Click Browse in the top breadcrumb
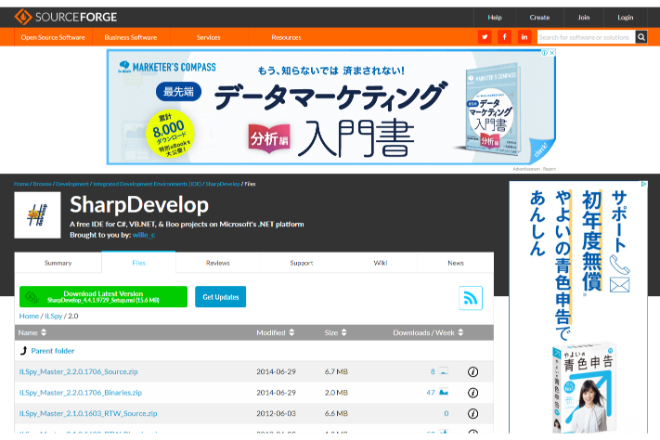The image size is (660, 440). [42, 184]
